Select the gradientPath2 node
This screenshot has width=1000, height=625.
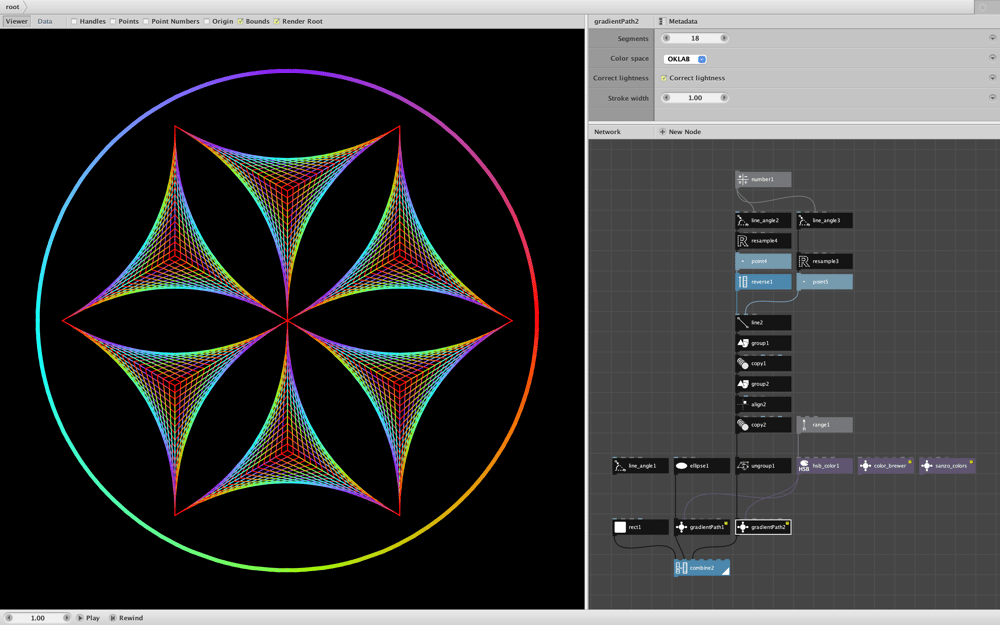tap(763, 527)
